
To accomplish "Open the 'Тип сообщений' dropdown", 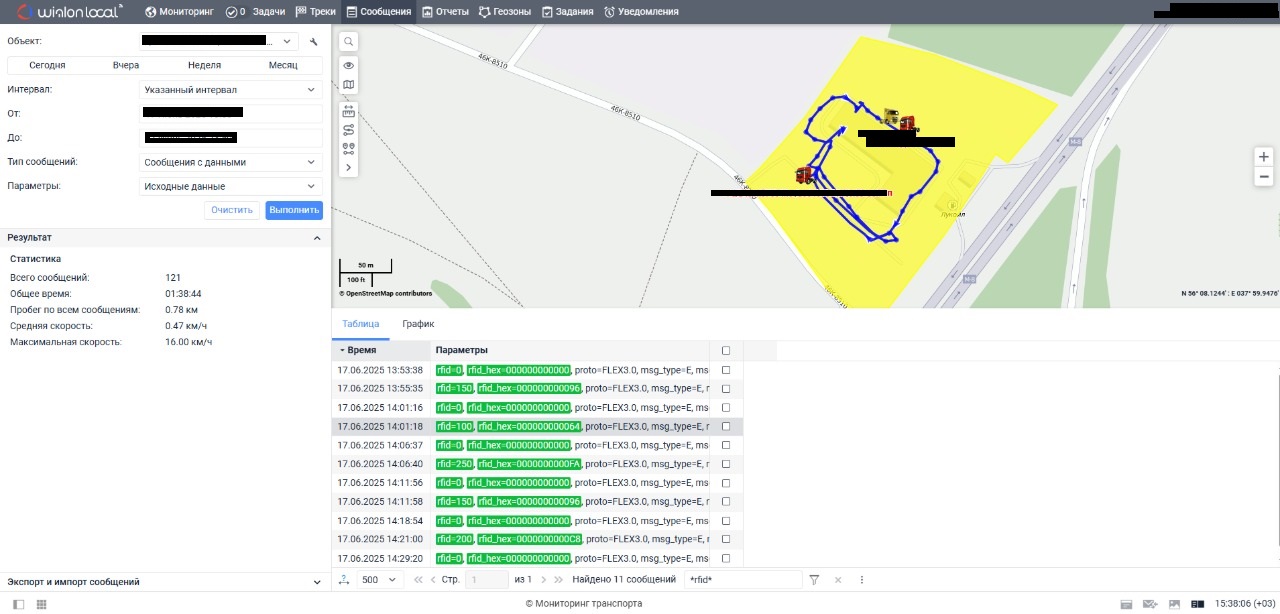I will (229, 162).
